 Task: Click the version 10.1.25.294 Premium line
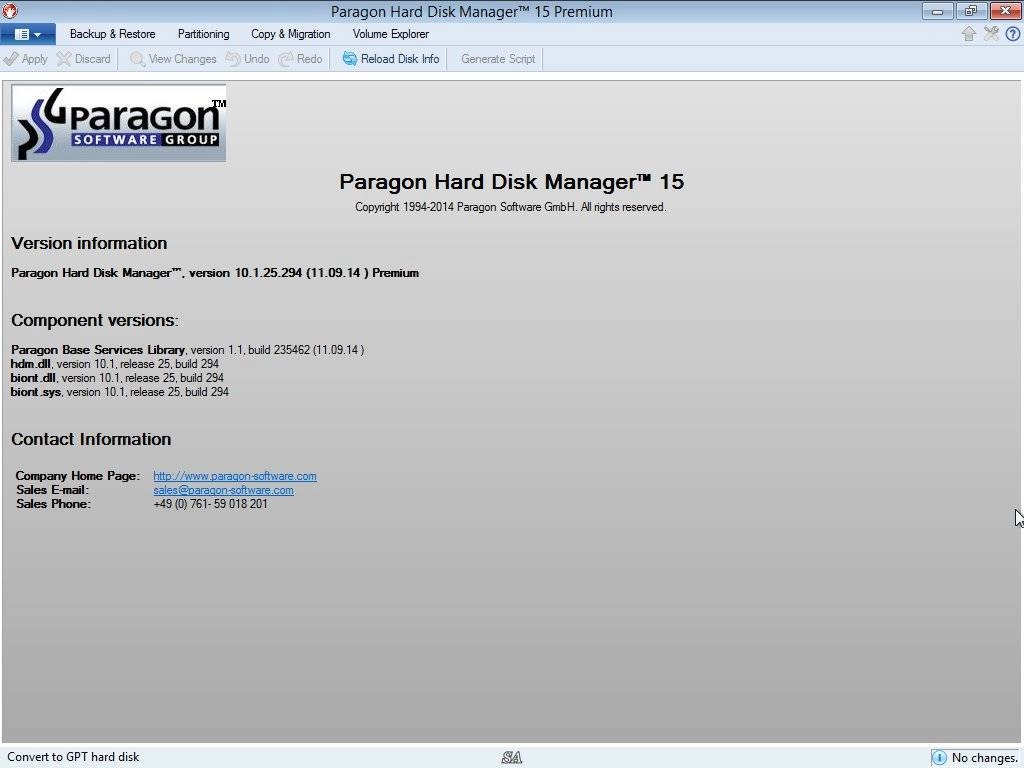[x=215, y=273]
